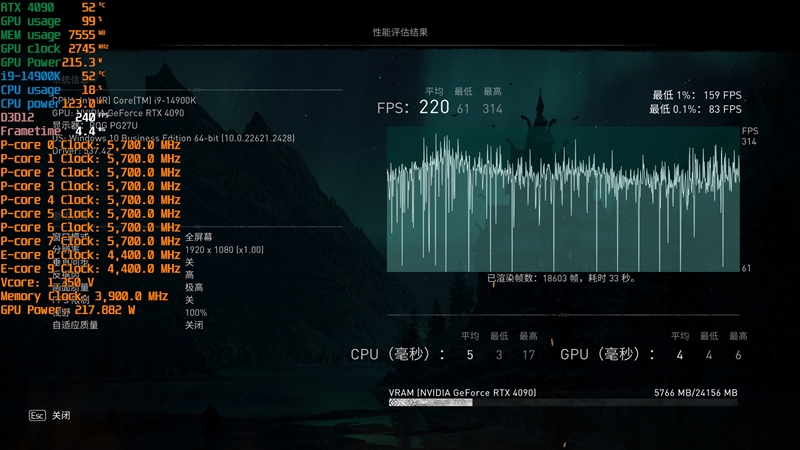Click the ROG PG27U display info line

95,126
